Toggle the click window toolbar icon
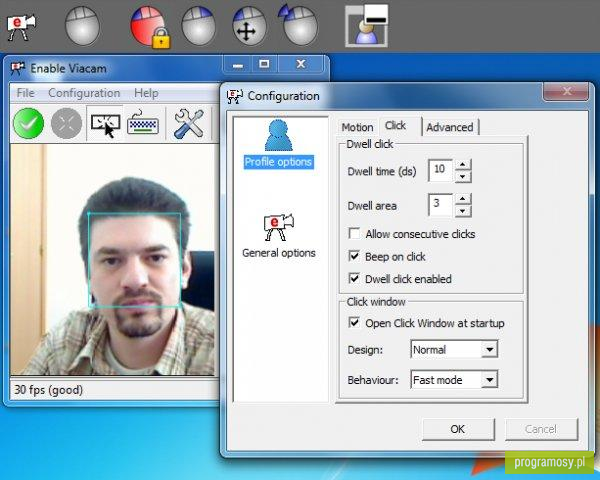Screen dimensions: 600x480 click(x=105, y=124)
